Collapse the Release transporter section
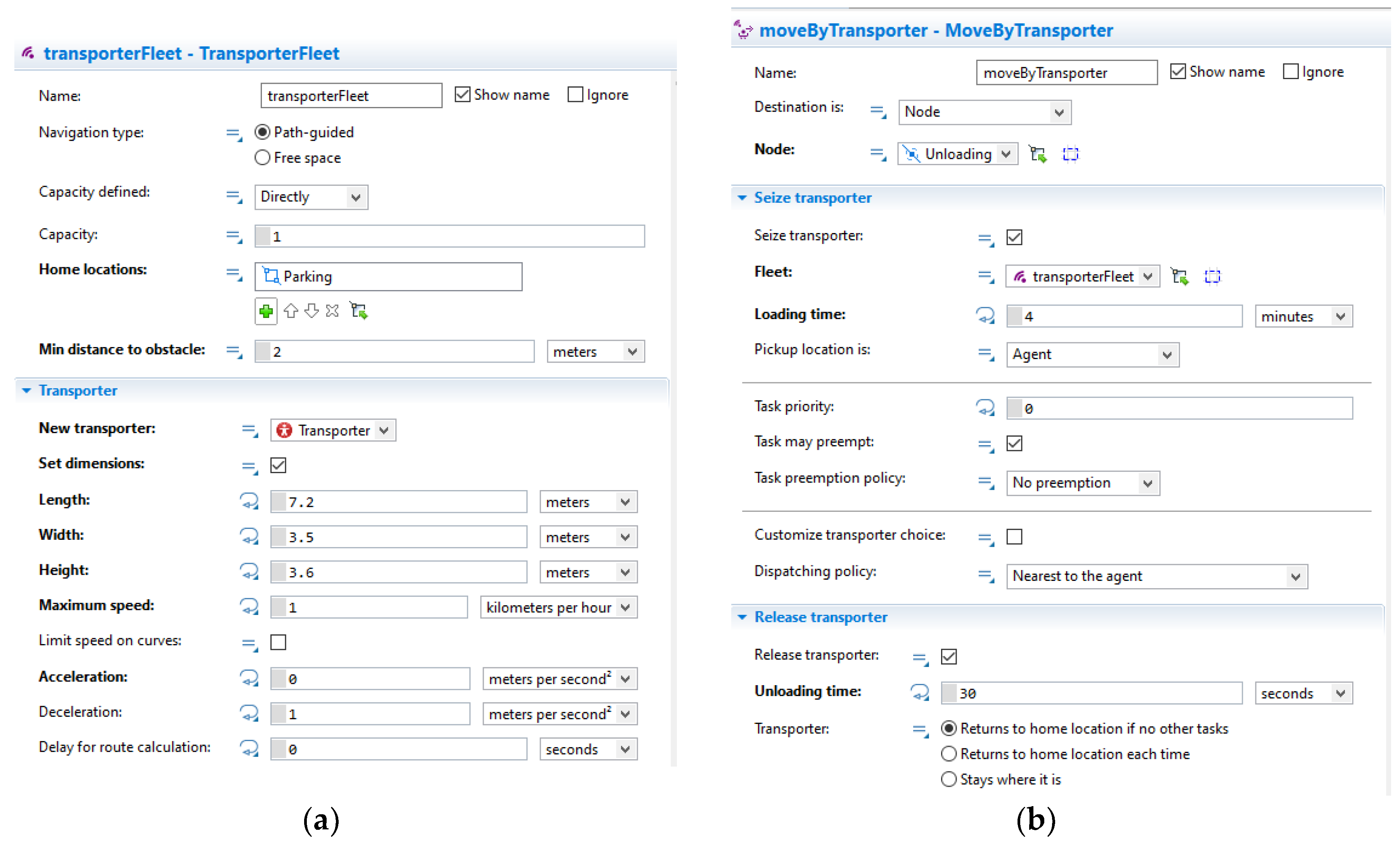This screenshot has height=848, width=1400. coord(741,617)
